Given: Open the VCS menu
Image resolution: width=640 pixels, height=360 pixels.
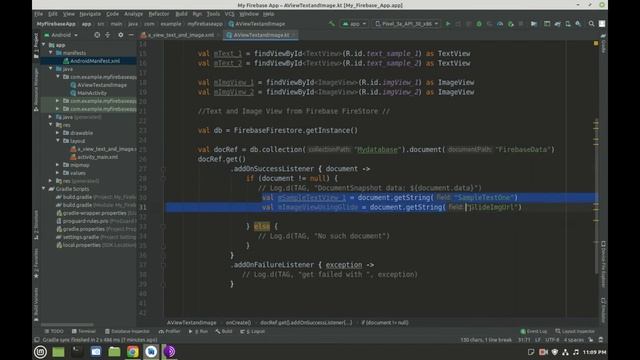Looking at the screenshot, I should (229, 14).
